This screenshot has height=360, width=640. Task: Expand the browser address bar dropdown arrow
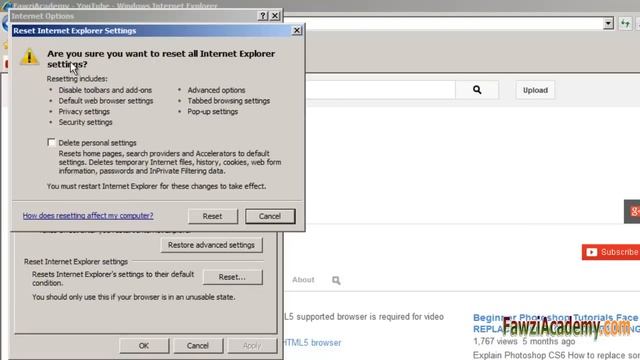[x=608, y=23]
